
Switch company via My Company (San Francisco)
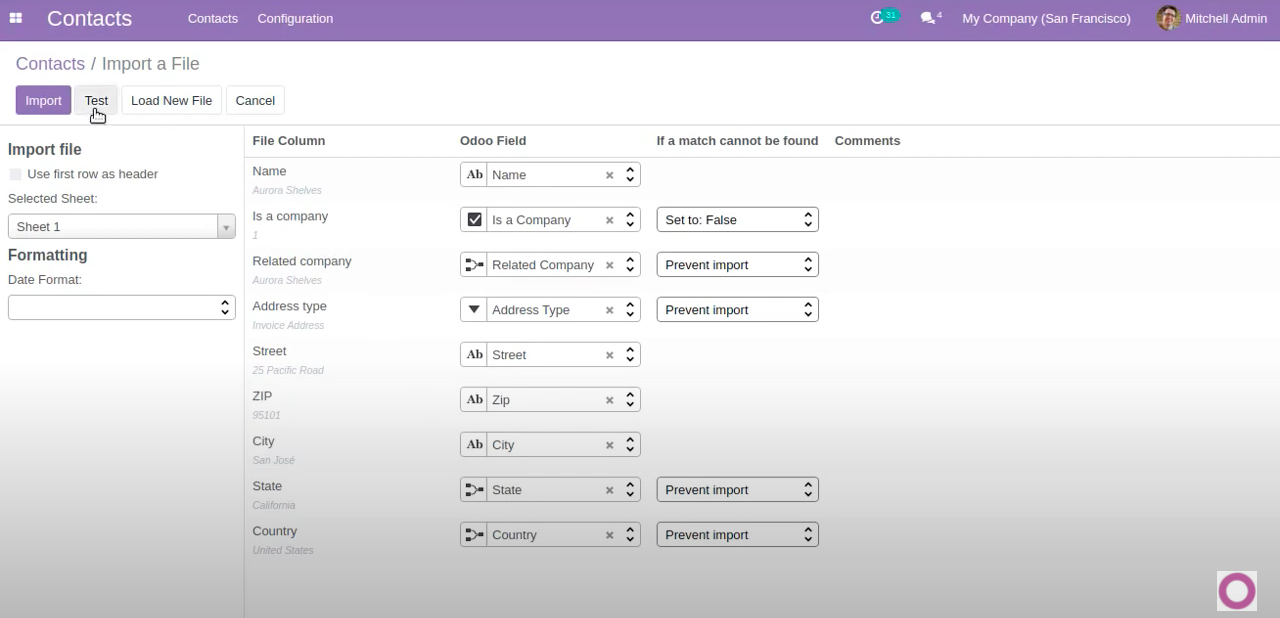click(x=1046, y=18)
